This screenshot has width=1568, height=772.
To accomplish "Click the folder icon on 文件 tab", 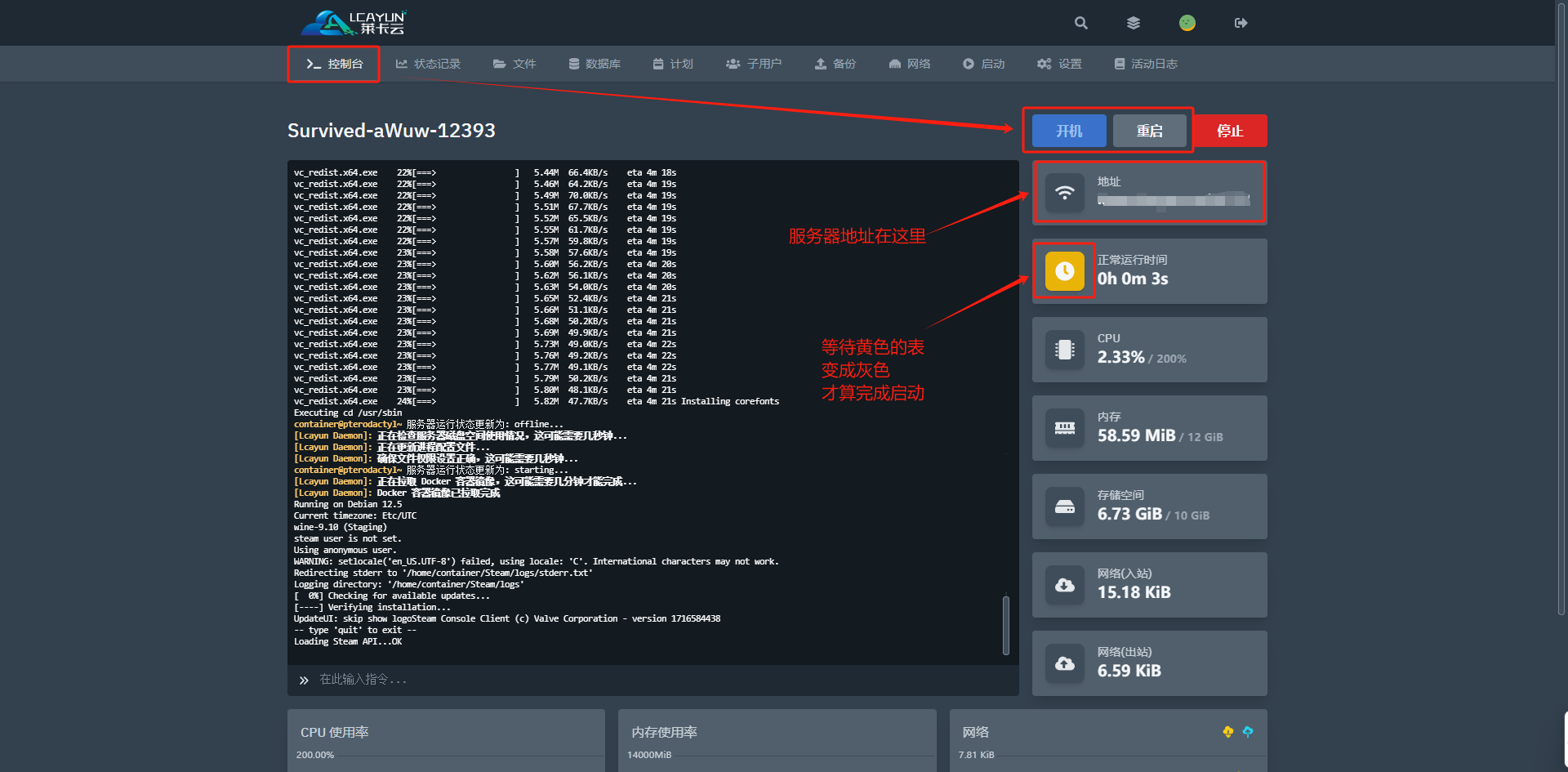I will (x=500, y=64).
